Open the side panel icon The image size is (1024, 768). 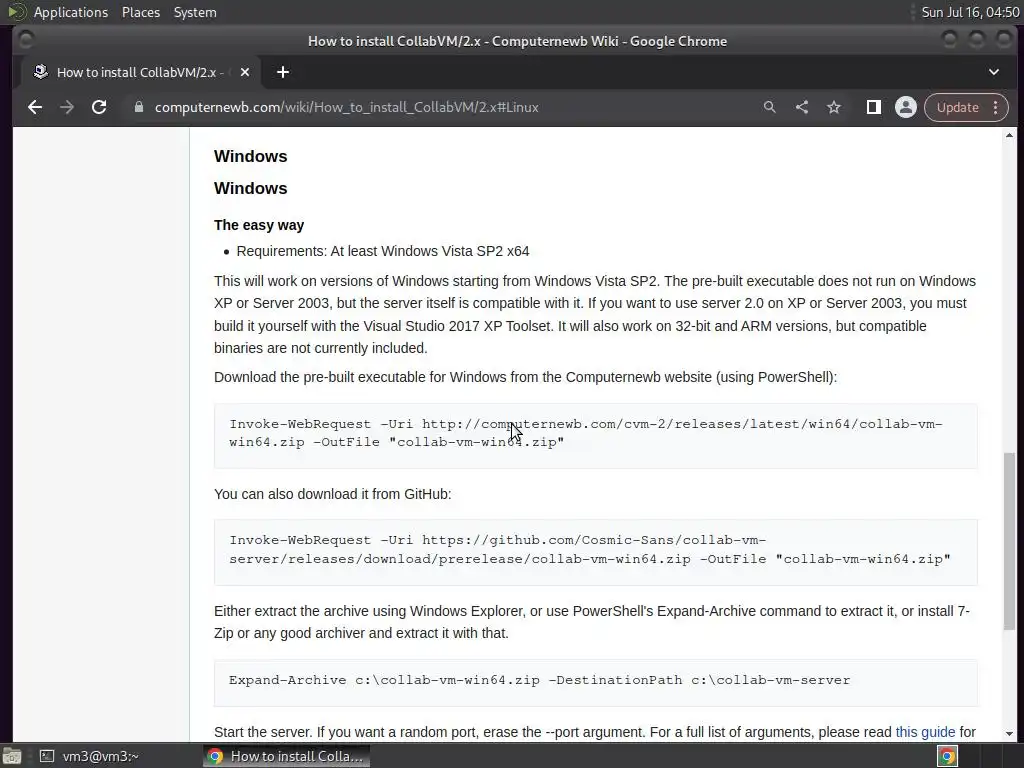click(x=873, y=107)
